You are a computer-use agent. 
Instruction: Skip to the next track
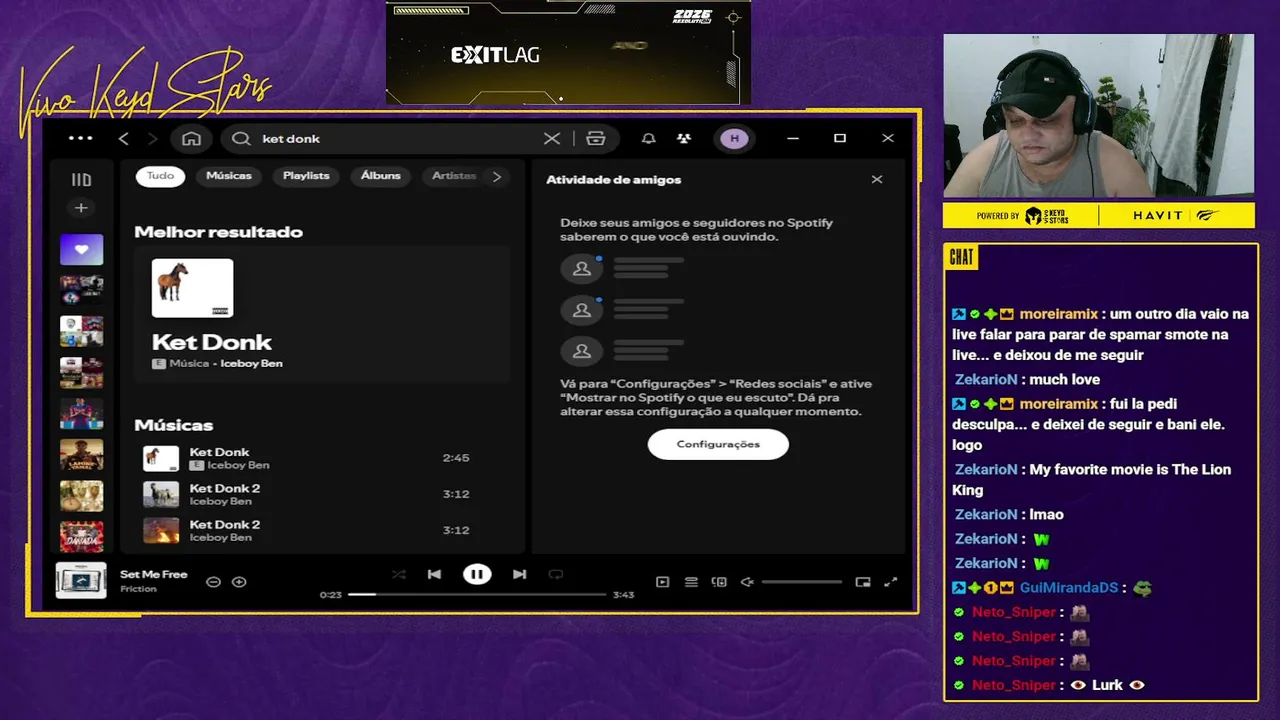click(519, 574)
